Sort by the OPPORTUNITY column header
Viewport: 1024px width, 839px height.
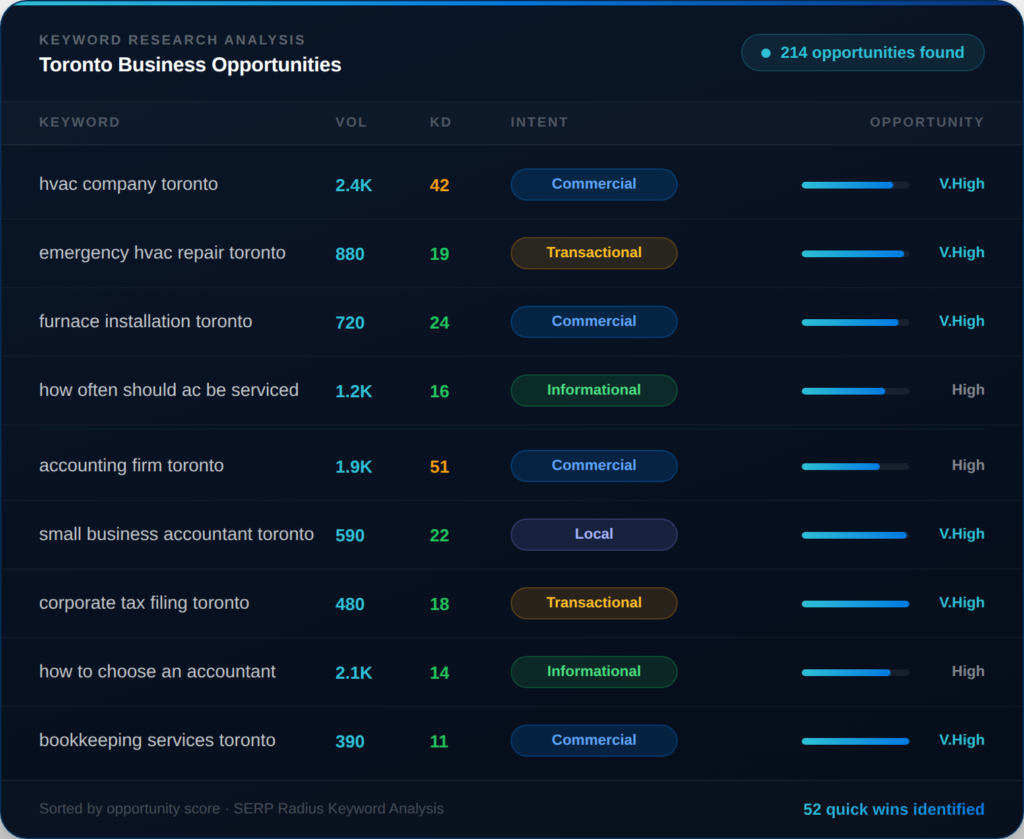tap(926, 122)
